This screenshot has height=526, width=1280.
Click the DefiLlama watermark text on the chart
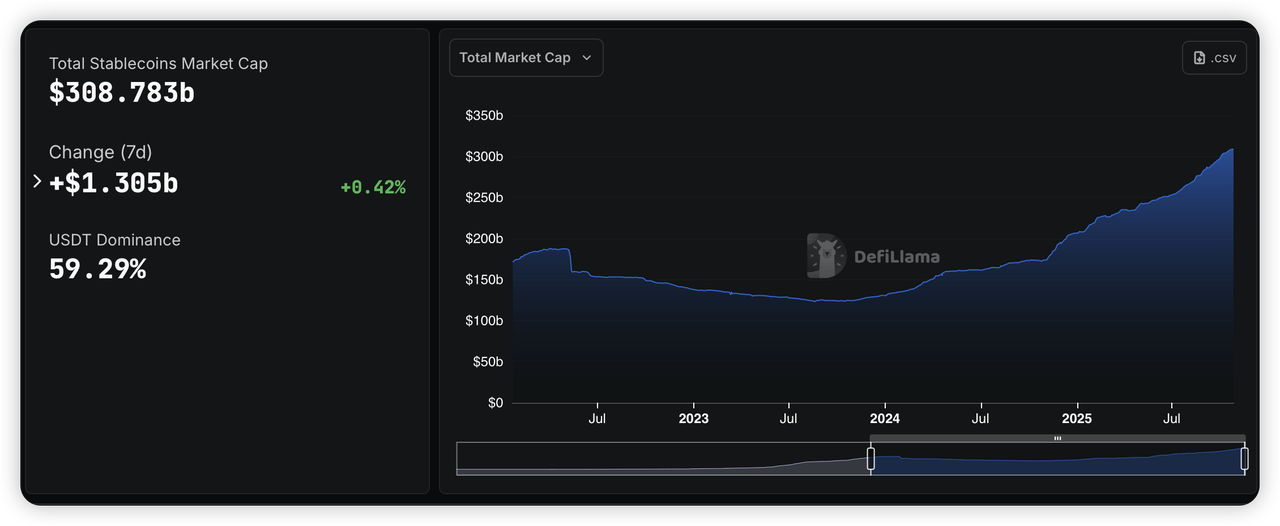(x=896, y=257)
